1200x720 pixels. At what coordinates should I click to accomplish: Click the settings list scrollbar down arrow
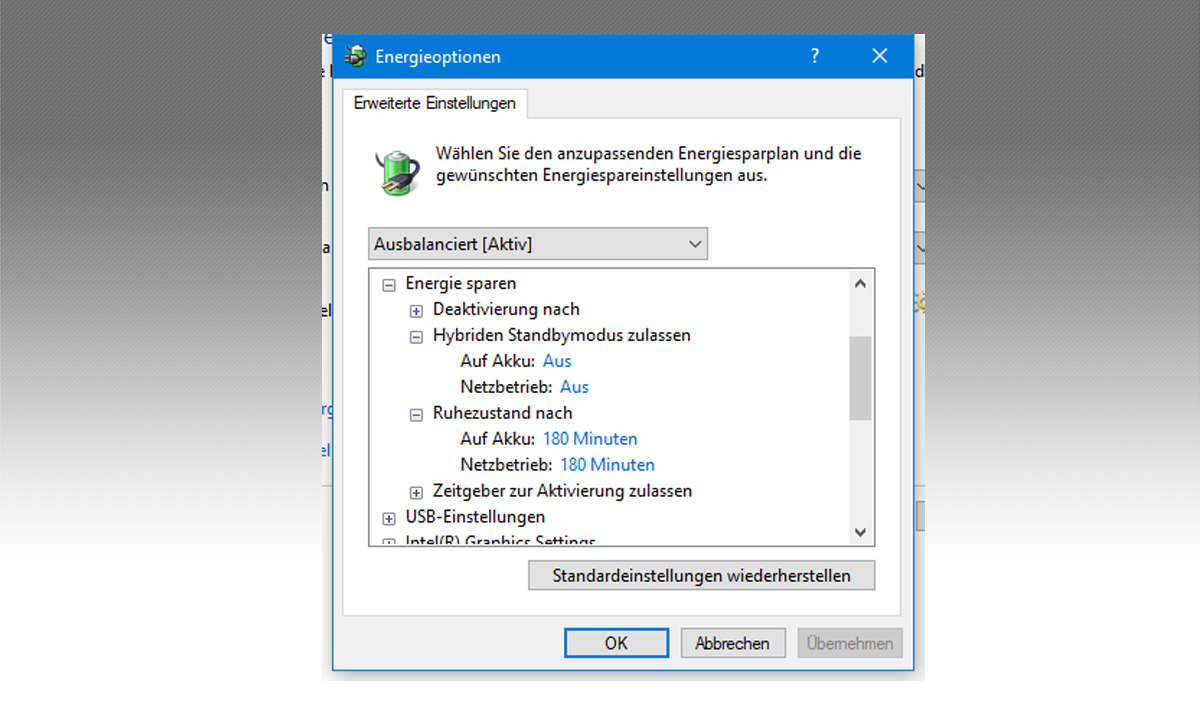860,533
